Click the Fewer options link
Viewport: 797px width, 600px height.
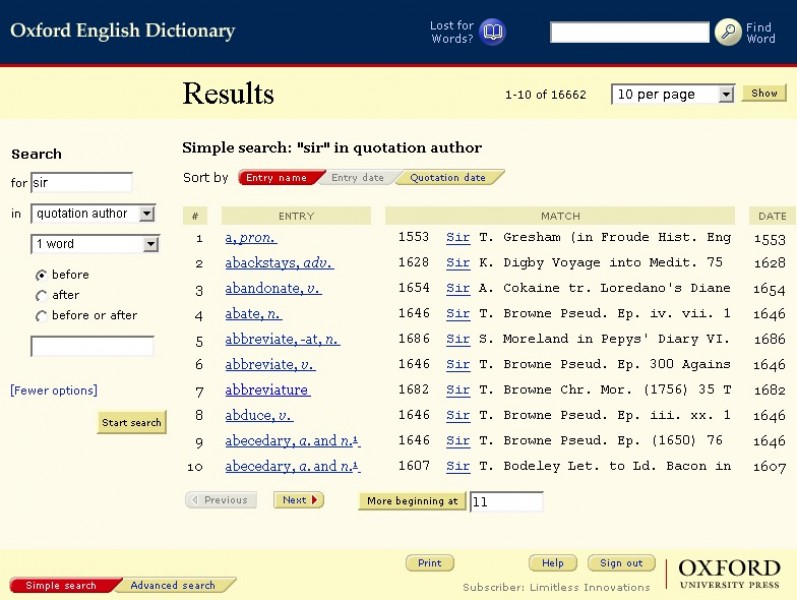[x=54, y=390]
